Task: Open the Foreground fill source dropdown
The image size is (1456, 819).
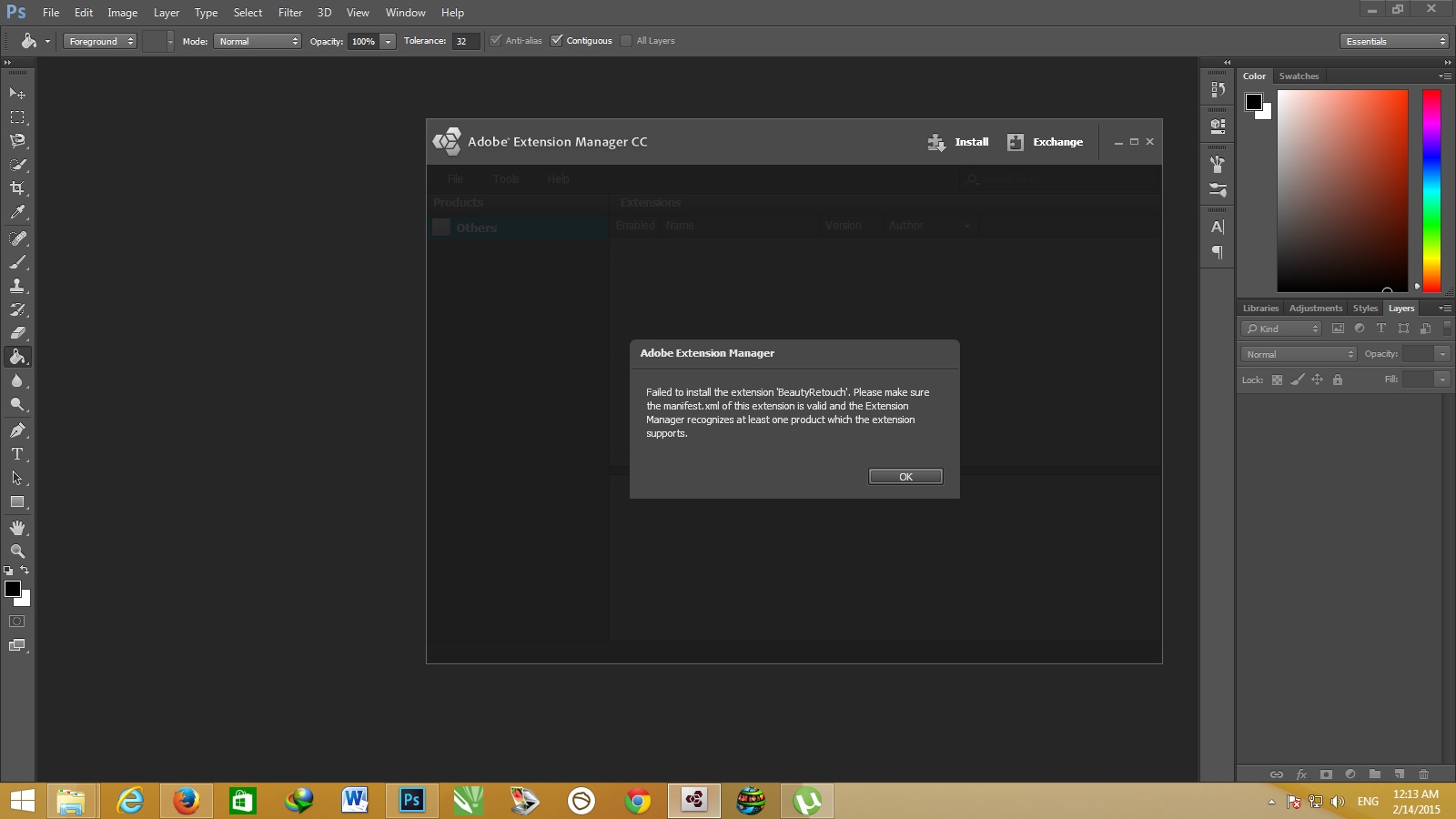Action: 100,41
